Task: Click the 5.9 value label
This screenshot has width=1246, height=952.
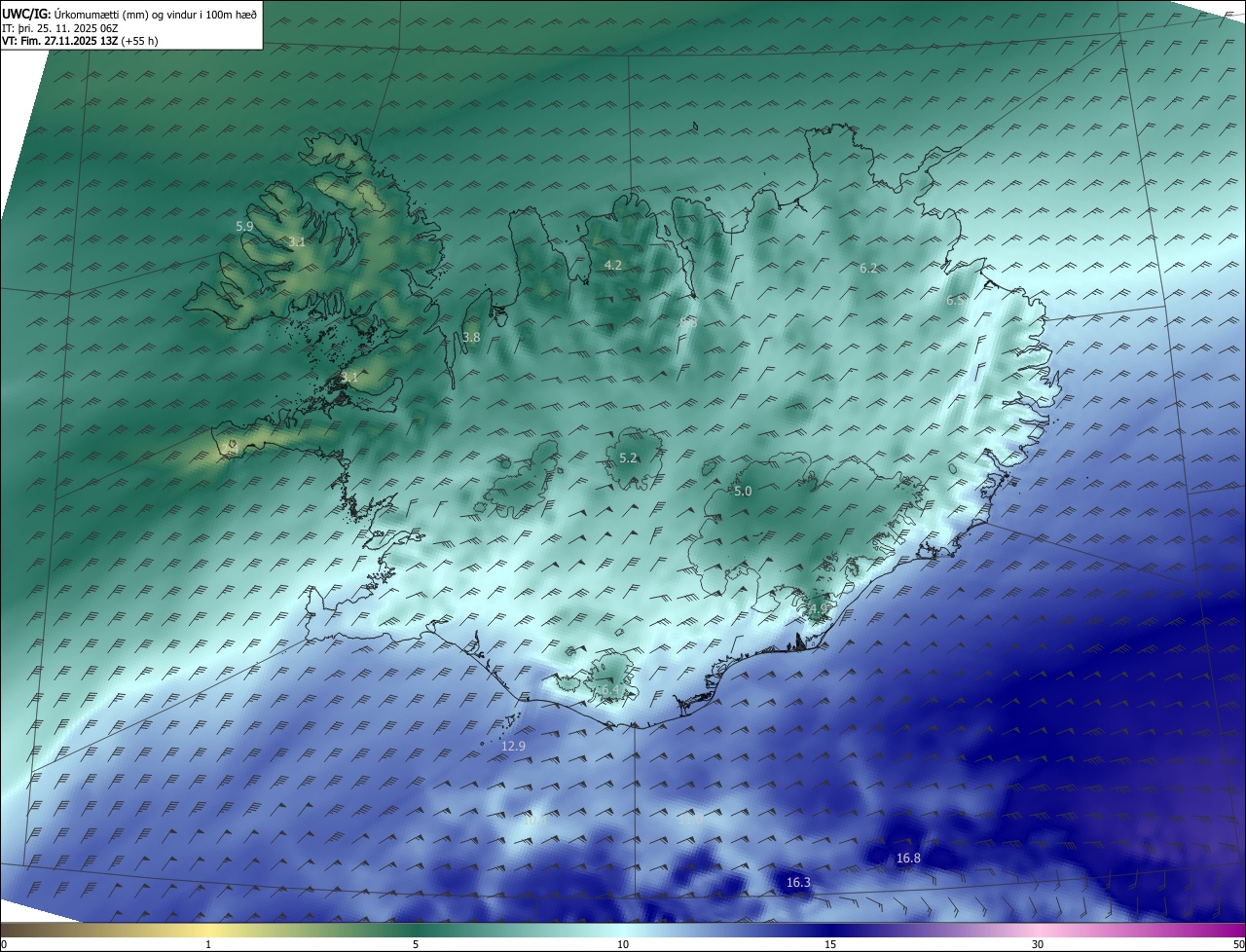Action: (x=244, y=226)
